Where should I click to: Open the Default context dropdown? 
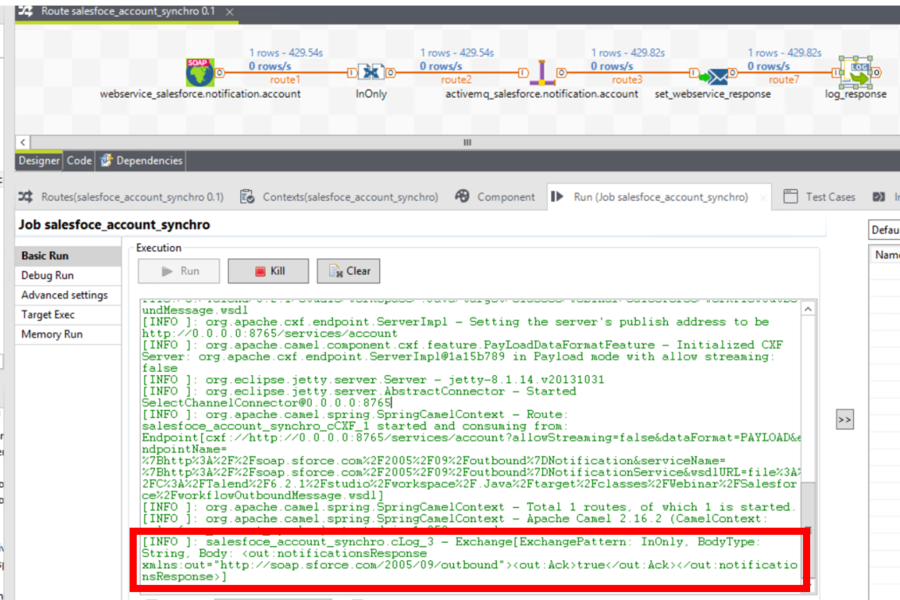pos(884,230)
